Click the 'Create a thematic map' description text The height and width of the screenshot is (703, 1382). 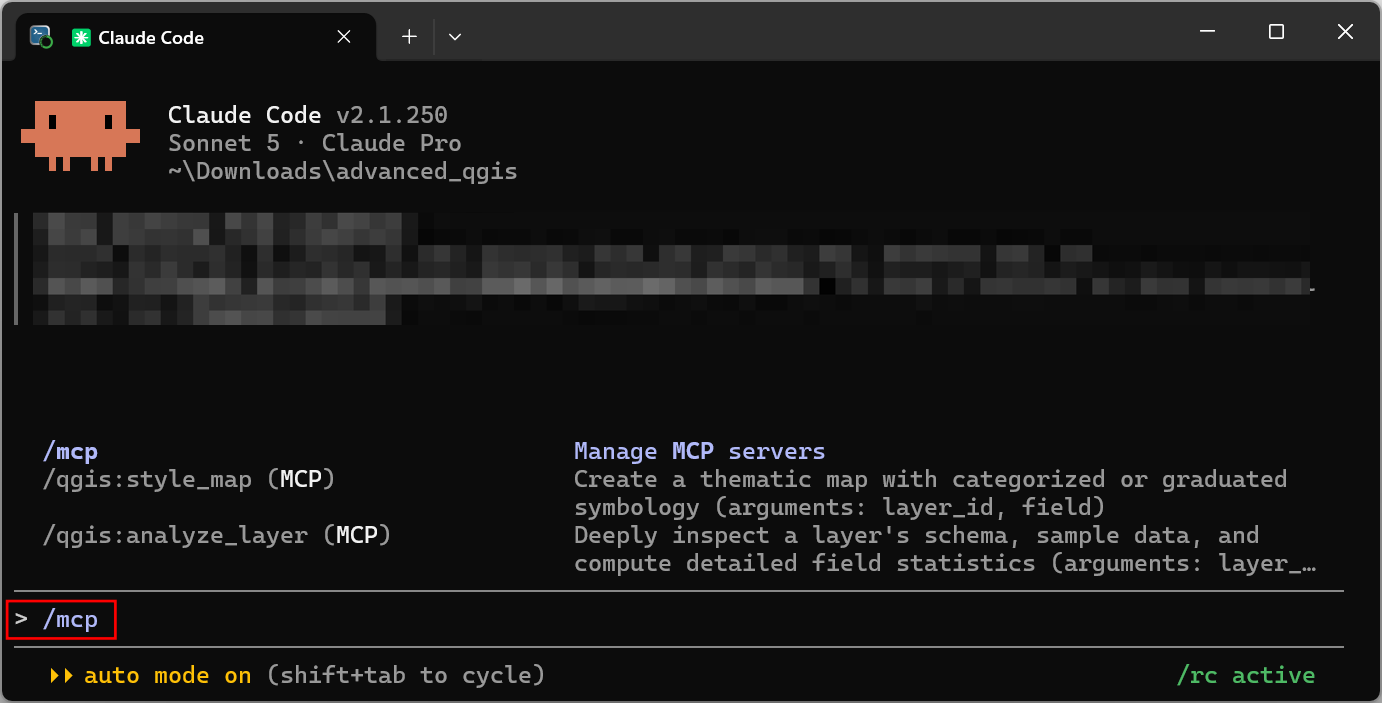pos(930,494)
